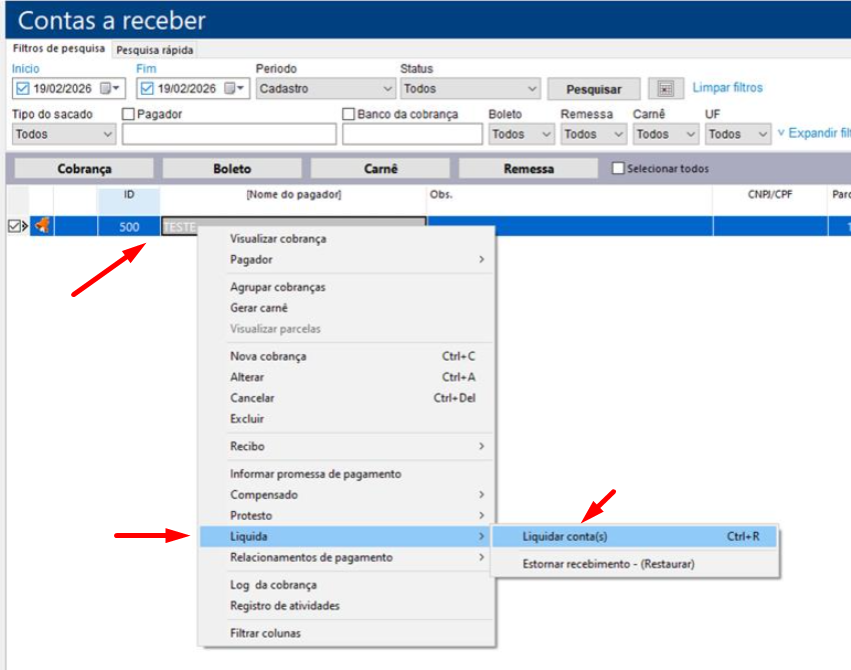
Task: Check the Banco da cobrança checkbox
Action: [x=349, y=114]
